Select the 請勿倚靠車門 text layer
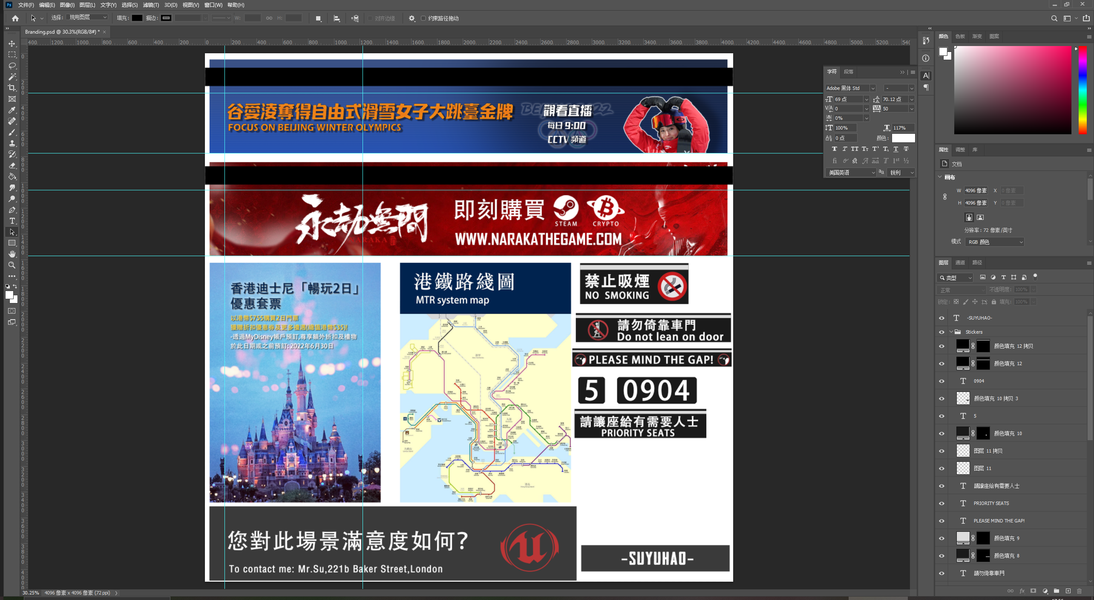Image resolution: width=1094 pixels, height=600 pixels. pos(989,573)
